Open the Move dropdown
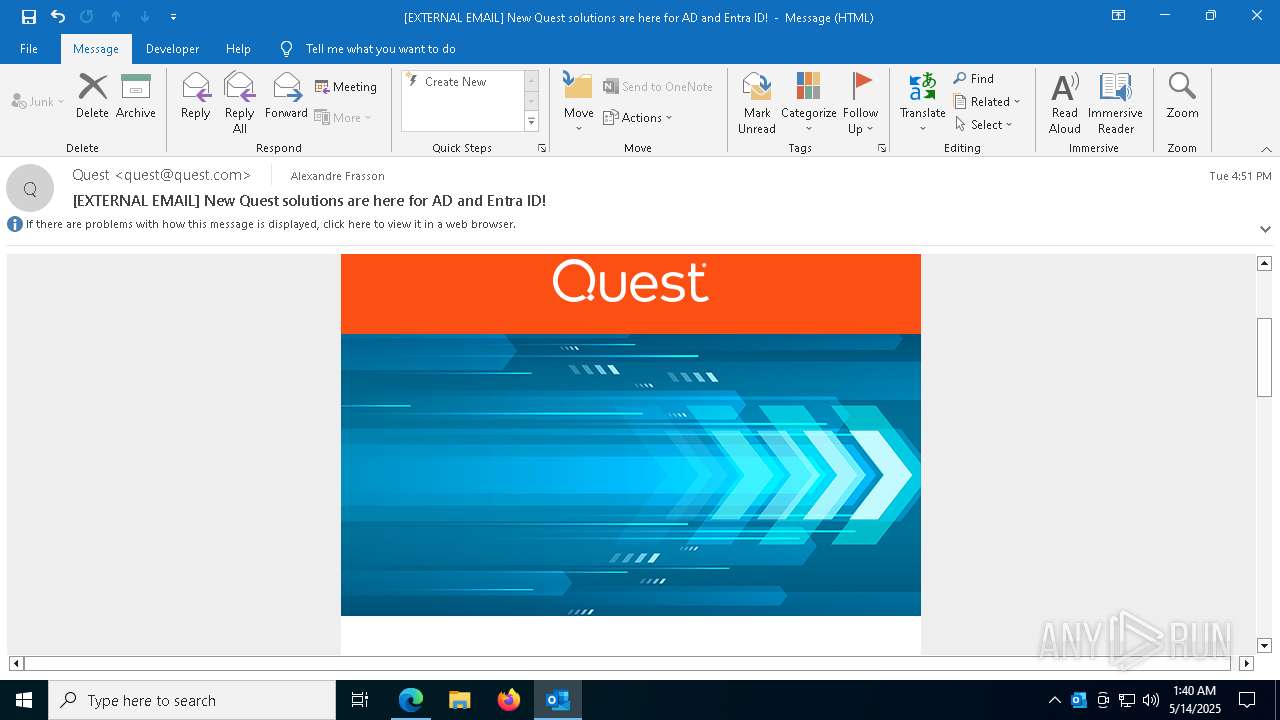The image size is (1280, 720). [578, 102]
